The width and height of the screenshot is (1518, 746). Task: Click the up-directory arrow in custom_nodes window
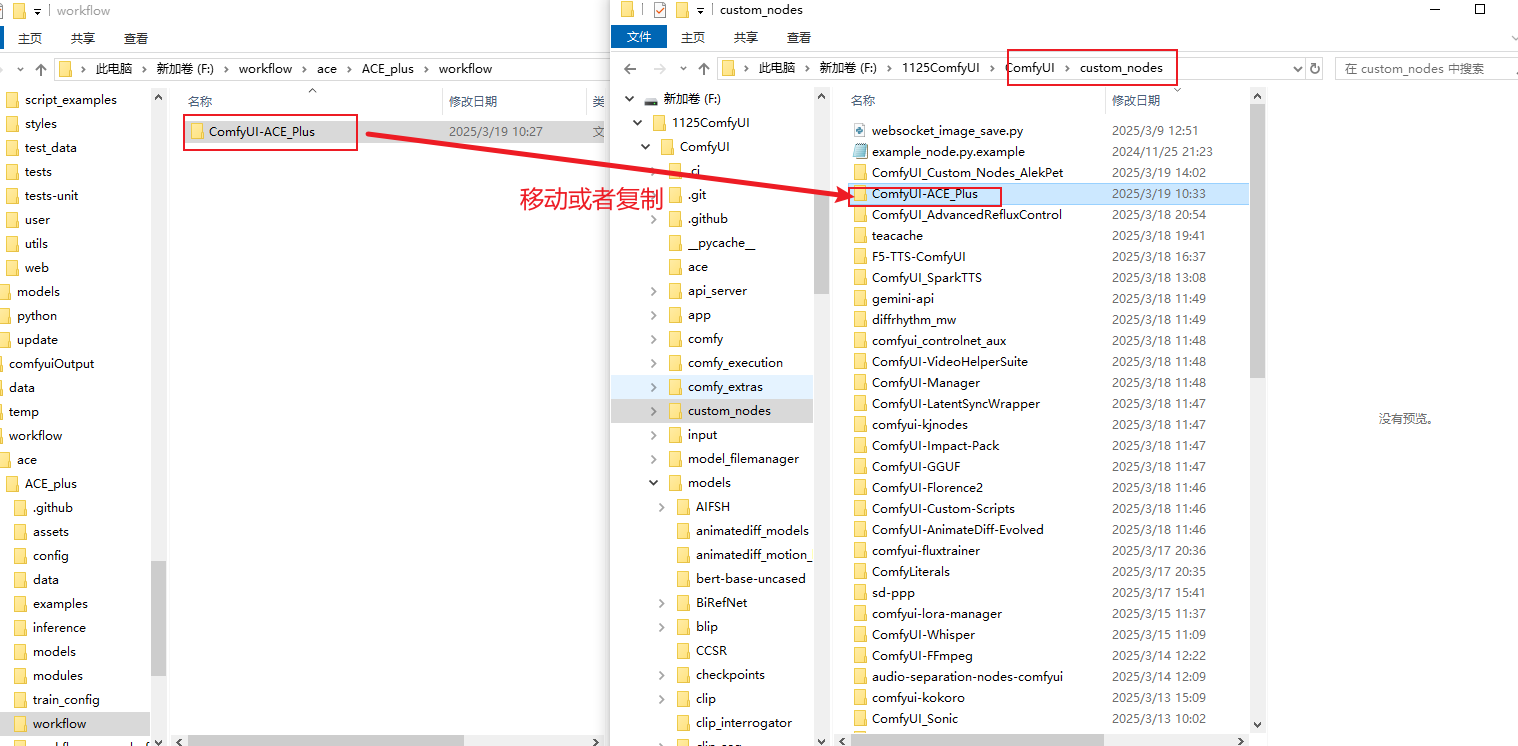704,69
